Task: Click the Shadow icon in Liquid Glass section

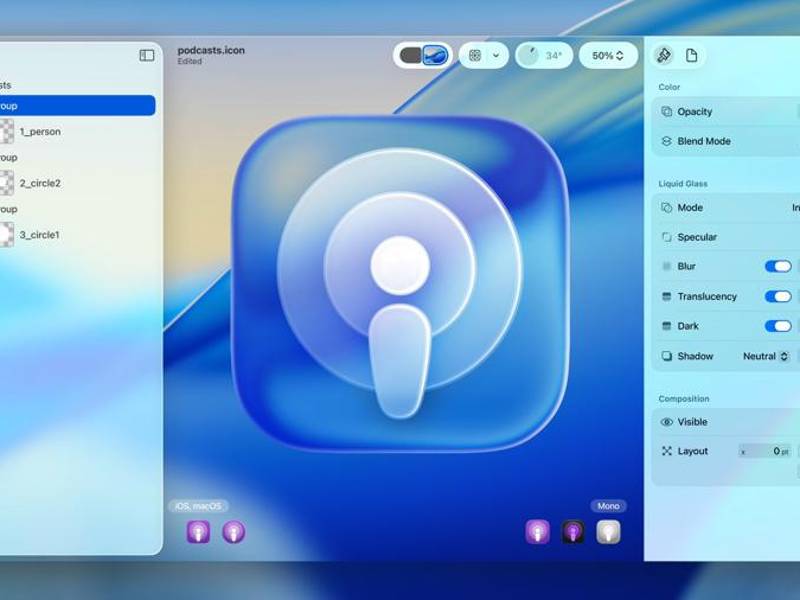Action: 665,356
